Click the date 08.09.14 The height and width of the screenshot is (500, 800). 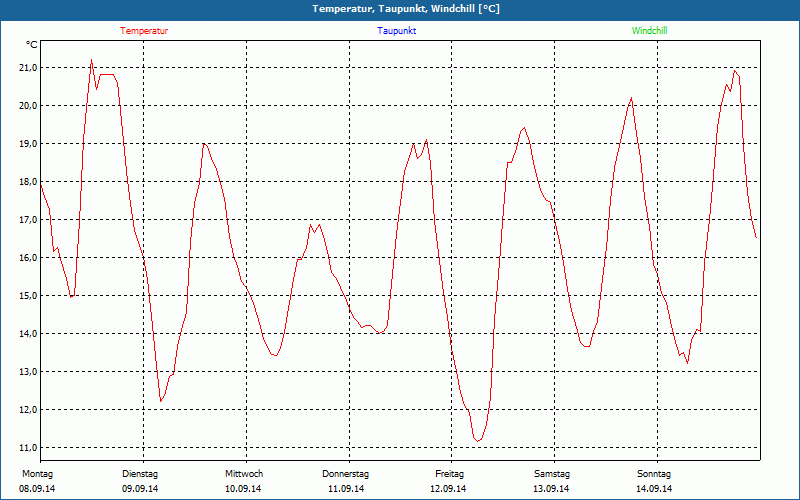pos(37,489)
